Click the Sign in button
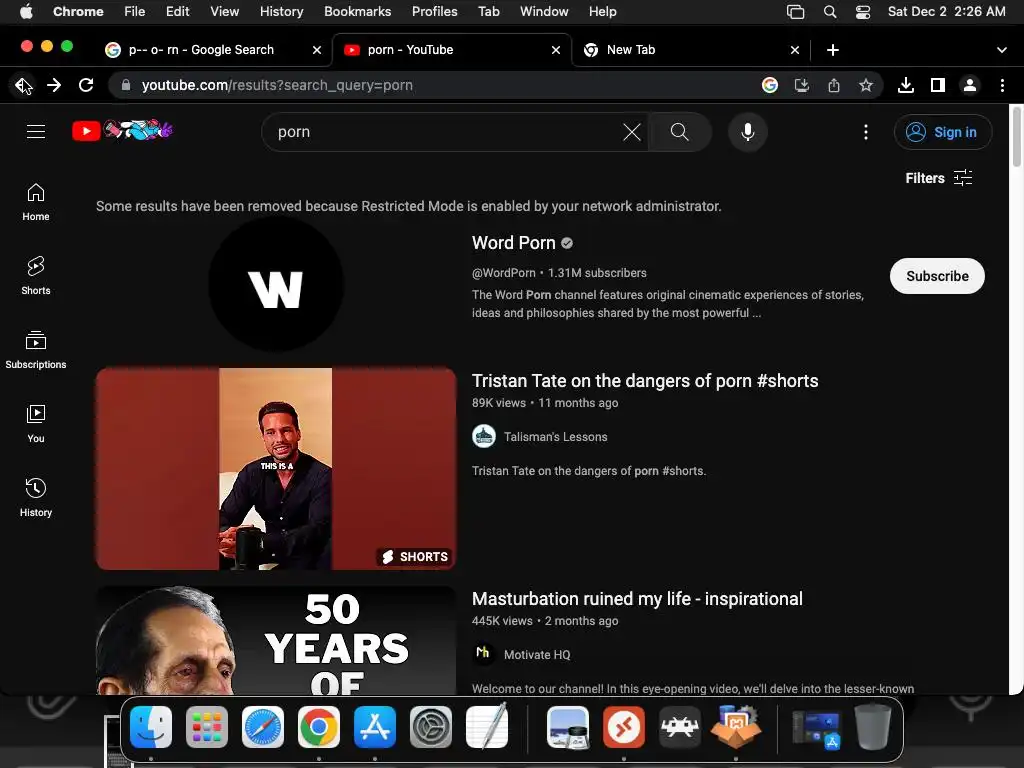 point(942,132)
